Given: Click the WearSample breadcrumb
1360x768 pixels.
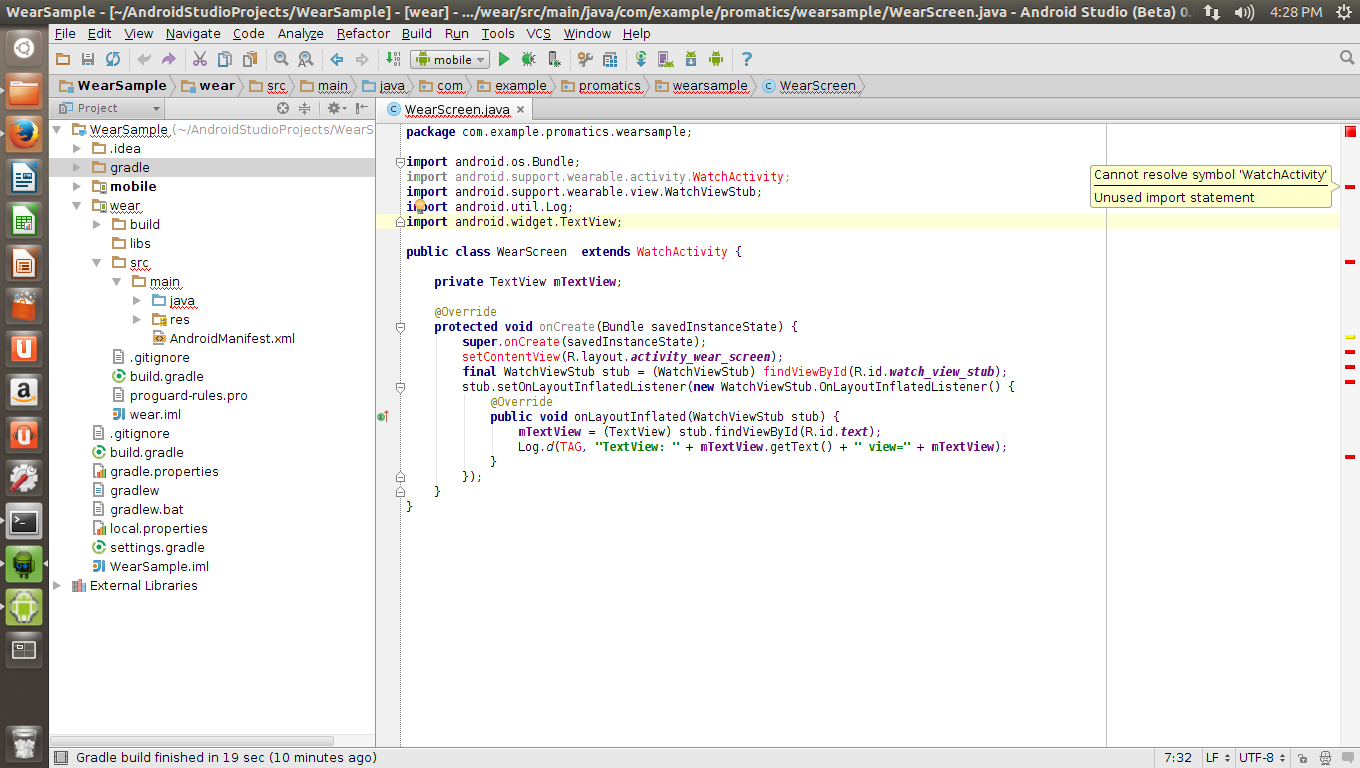Looking at the screenshot, I should [x=112, y=86].
